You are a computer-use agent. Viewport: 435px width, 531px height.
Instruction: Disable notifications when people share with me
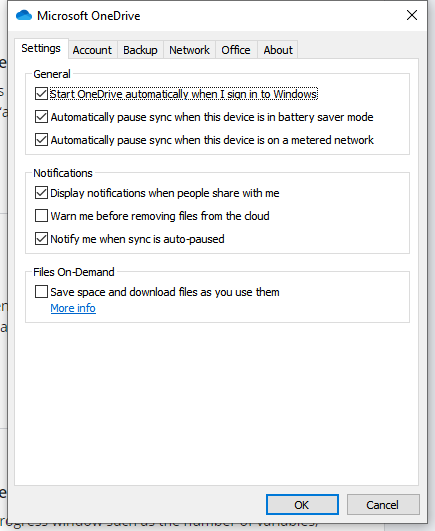[41, 193]
